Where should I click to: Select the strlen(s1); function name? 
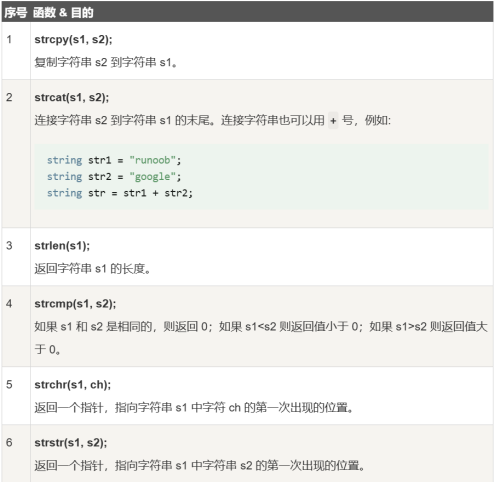click(x=62, y=246)
